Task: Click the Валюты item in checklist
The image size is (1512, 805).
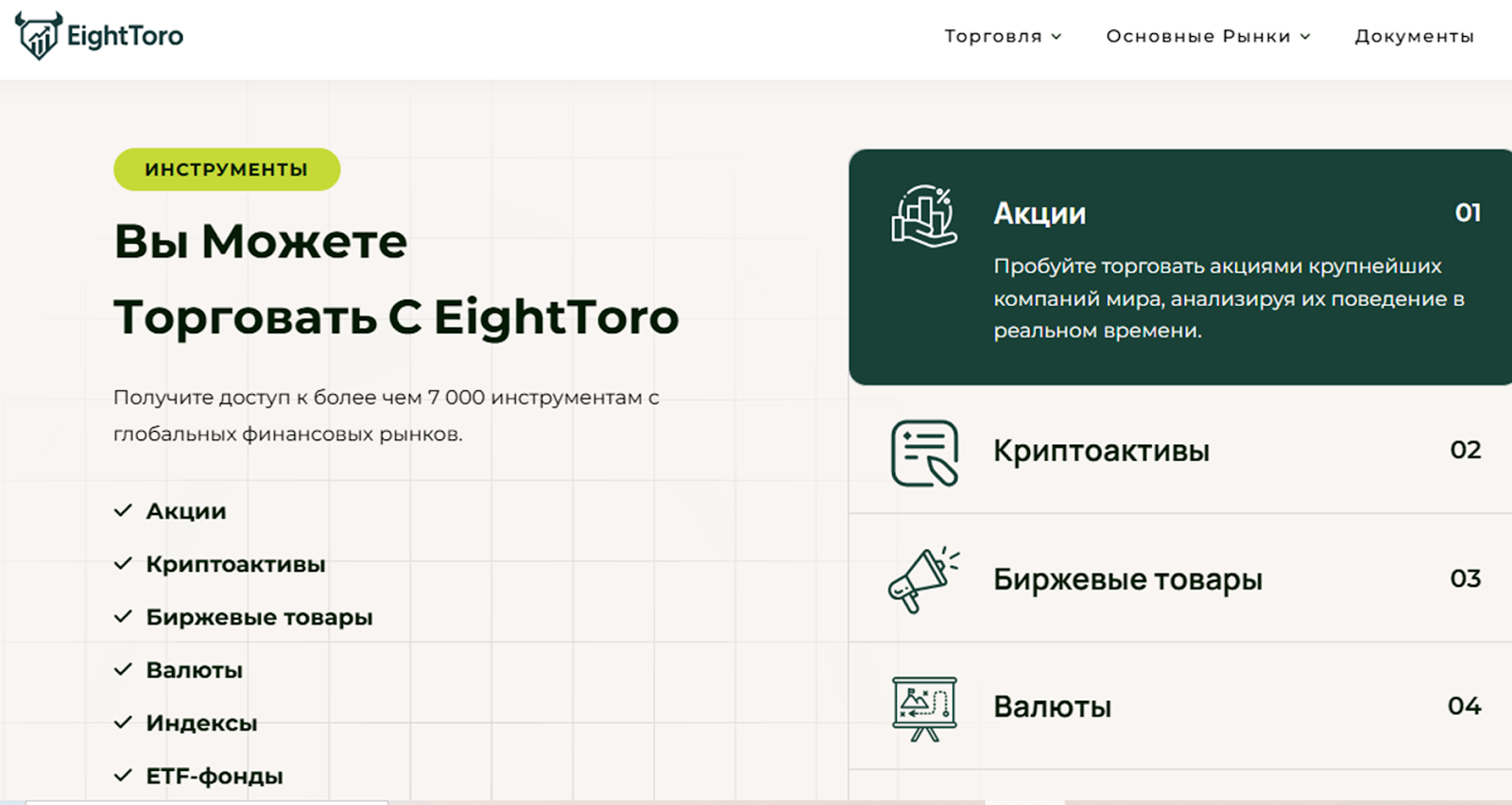Action: point(194,670)
